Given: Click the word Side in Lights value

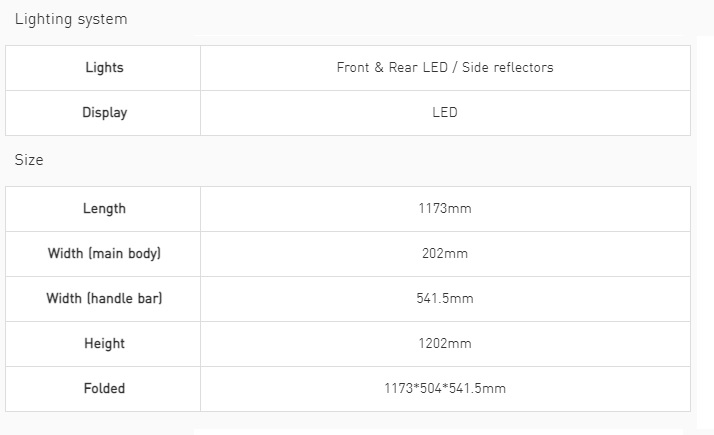Looking at the screenshot, I should point(476,67).
